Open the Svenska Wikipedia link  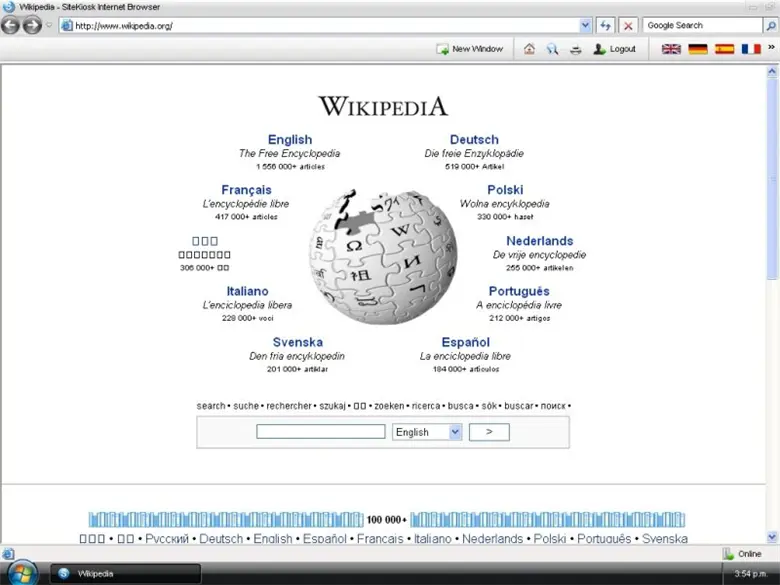[x=297, y=342]
